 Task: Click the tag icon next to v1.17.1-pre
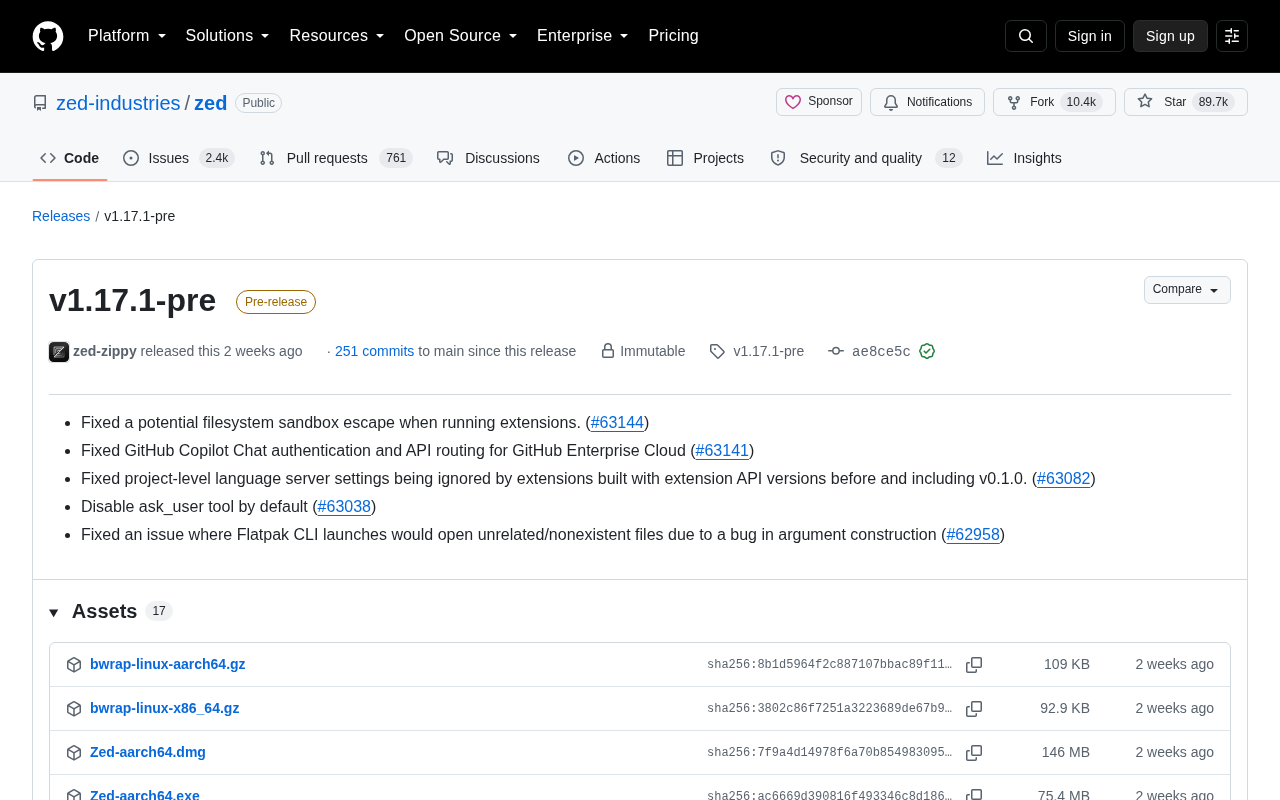click(x=717, y=351)
